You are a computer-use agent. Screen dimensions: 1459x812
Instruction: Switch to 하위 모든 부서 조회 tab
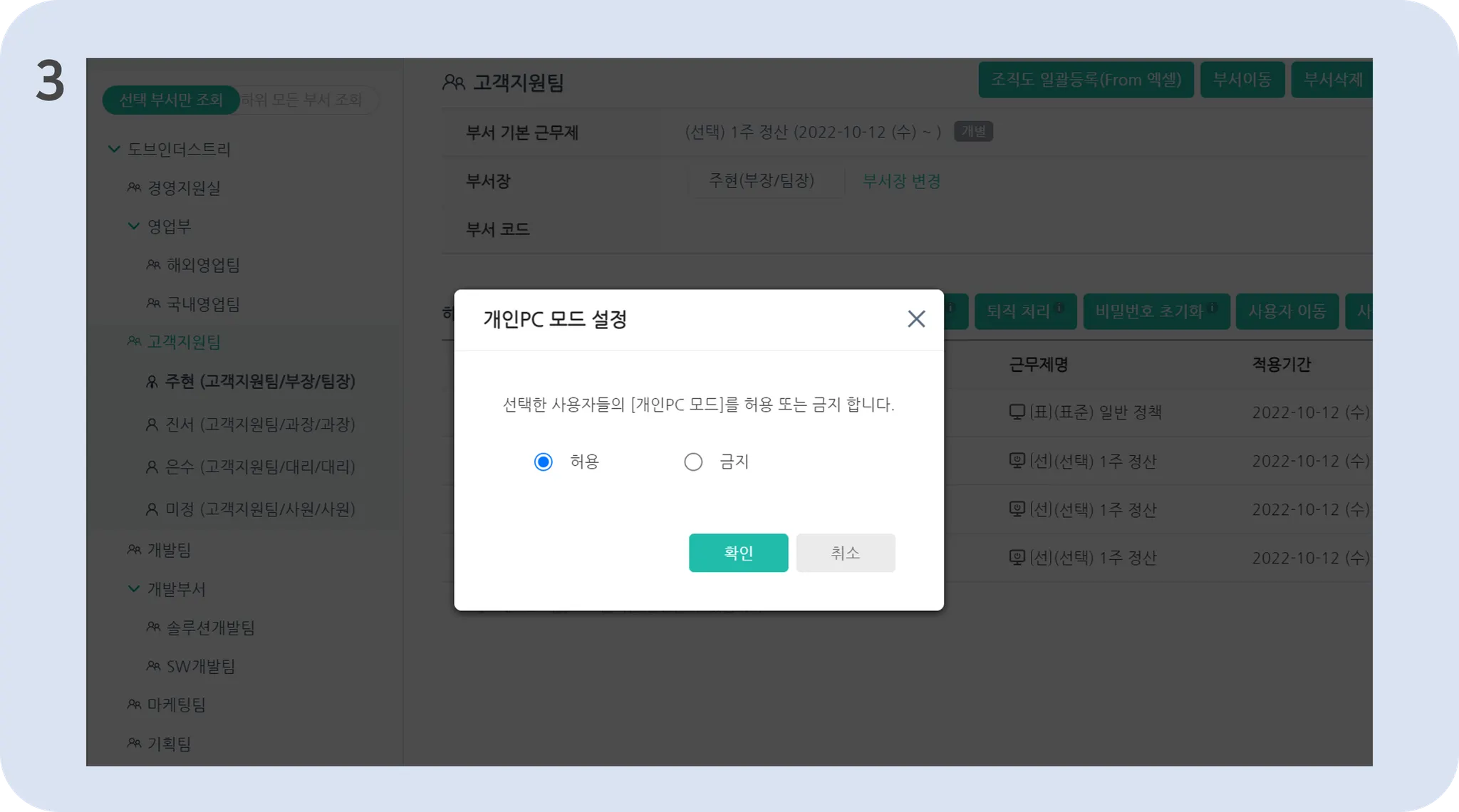[301, 100]
